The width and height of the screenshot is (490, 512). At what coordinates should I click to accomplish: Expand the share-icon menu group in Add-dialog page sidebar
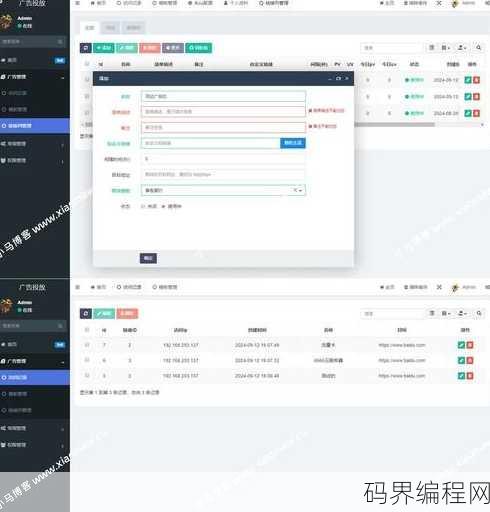tap(35, 144)
